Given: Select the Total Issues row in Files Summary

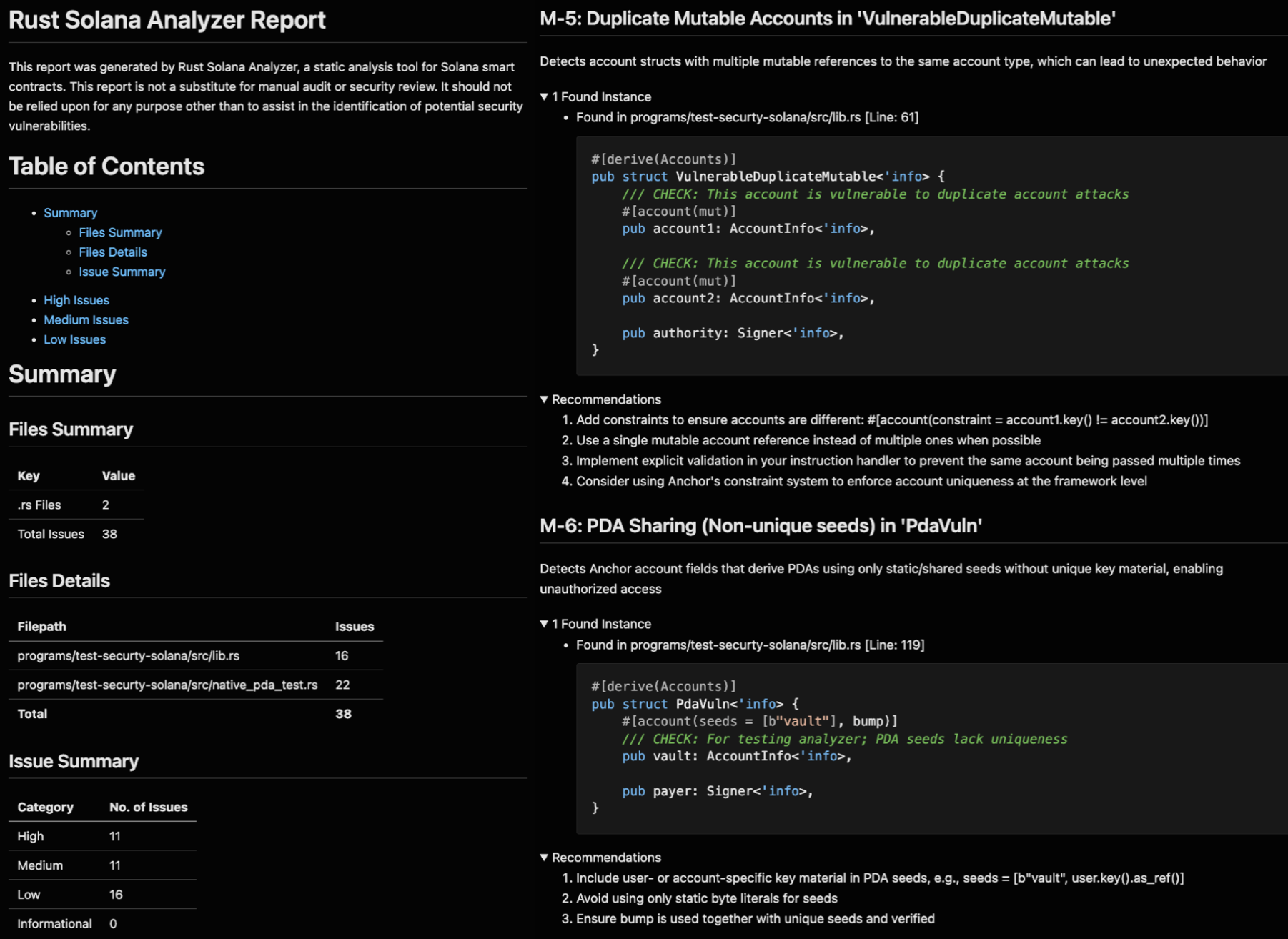Looking at the screenshot, I should [50, 533].
